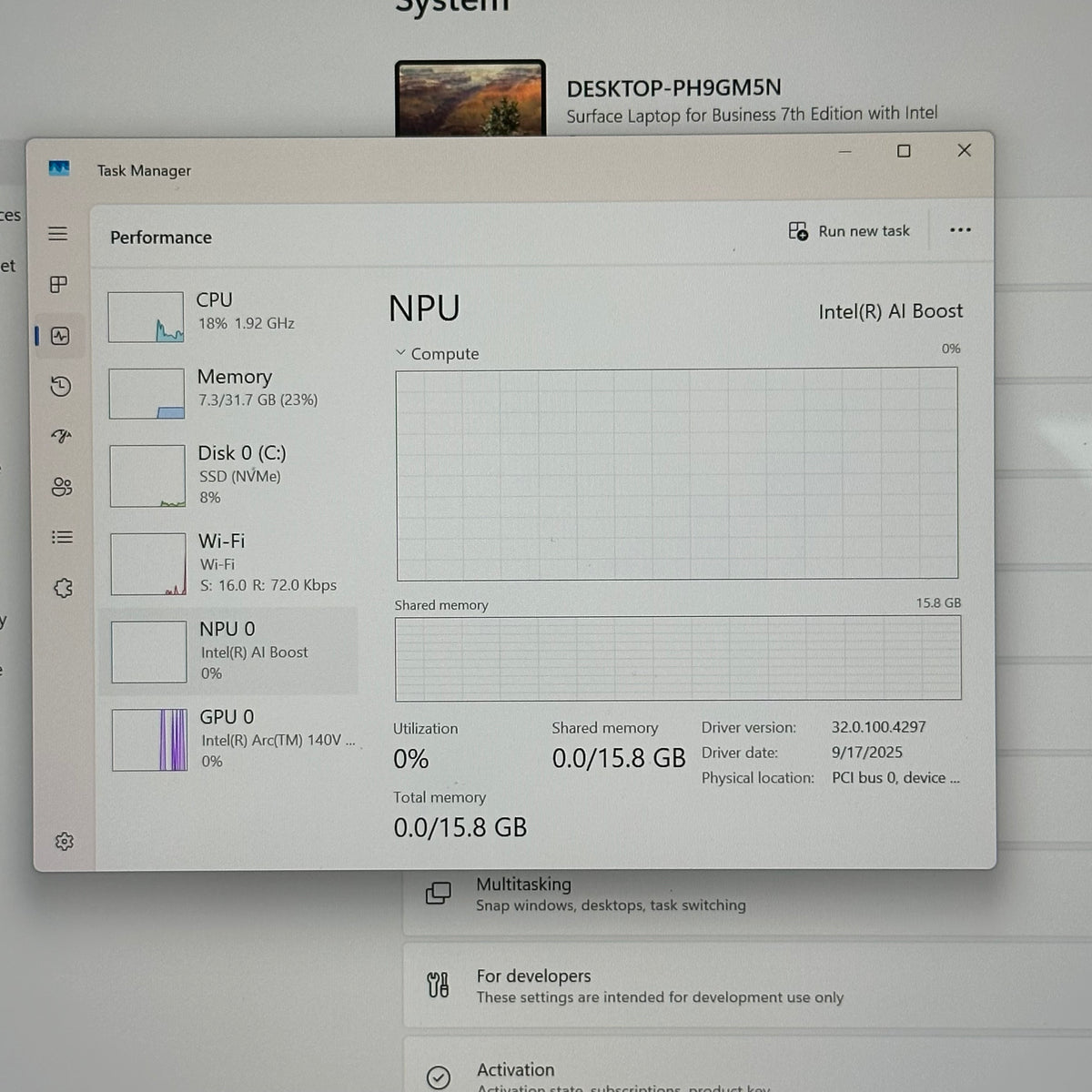Image resolution: width=1092 pixels, height=1092 pixels.
Task: Select the CPU performance item
Action: point(229,315)
